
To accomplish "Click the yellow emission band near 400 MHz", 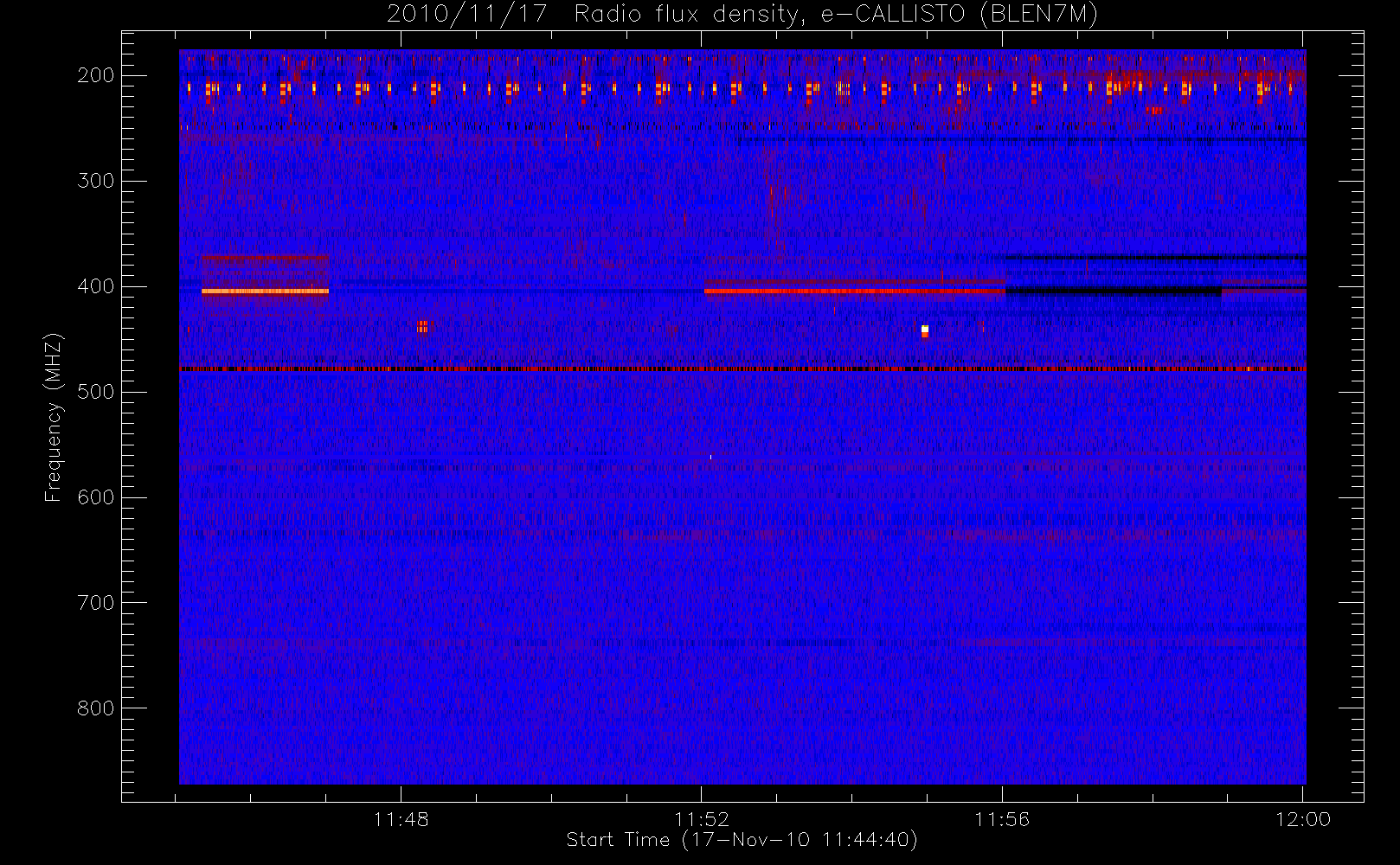I will (x=265, y=292).
